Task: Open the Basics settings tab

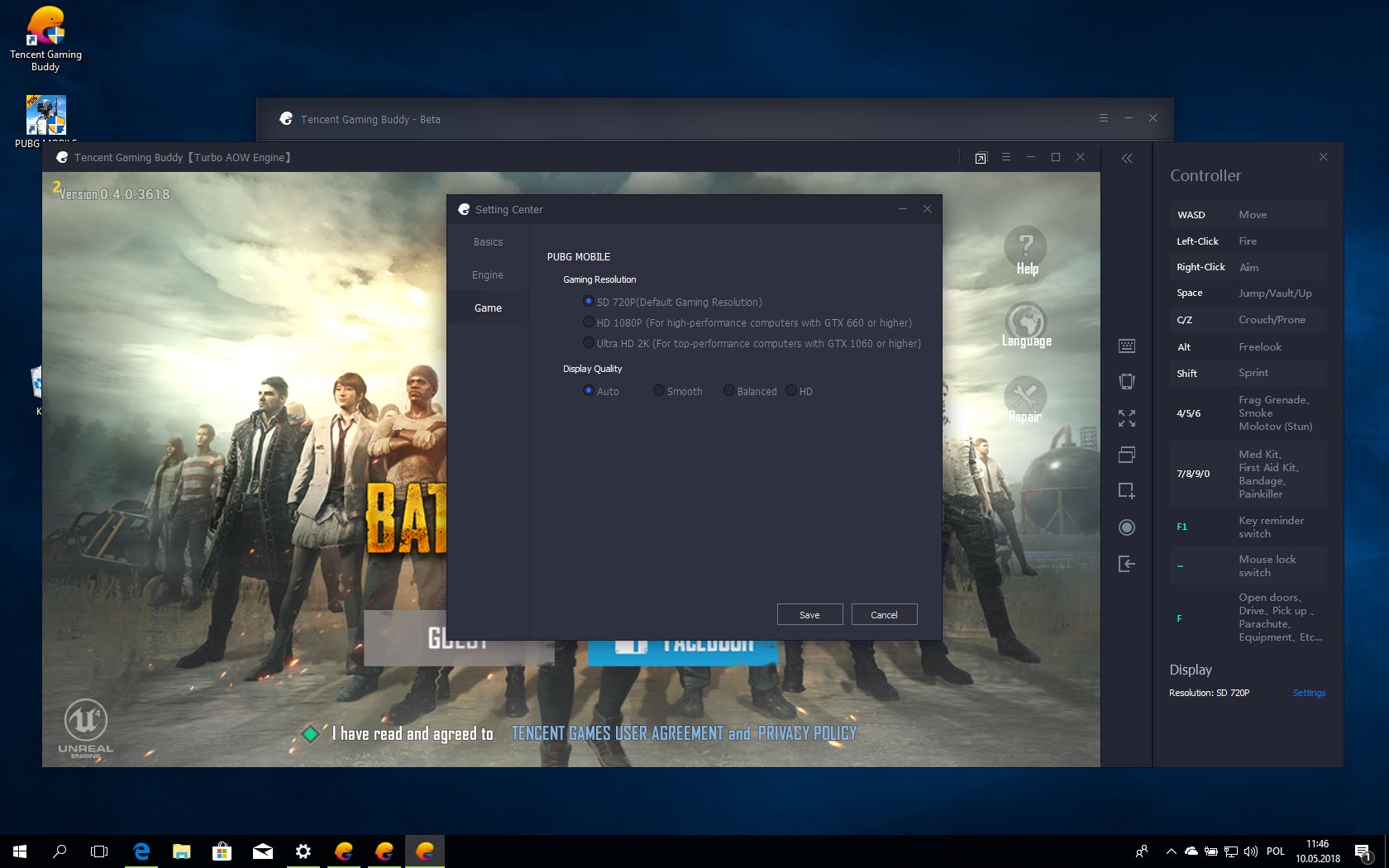Action: (x=488, y=241)
